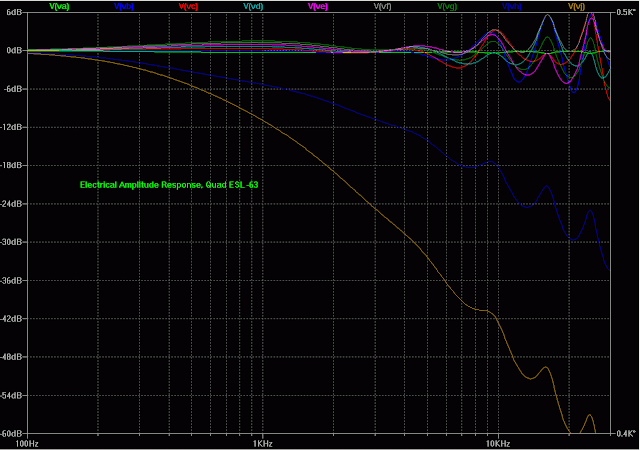Click the -42dB axis label
The width and height of the screenshot is (640, 450).
(x=11, y=319)
